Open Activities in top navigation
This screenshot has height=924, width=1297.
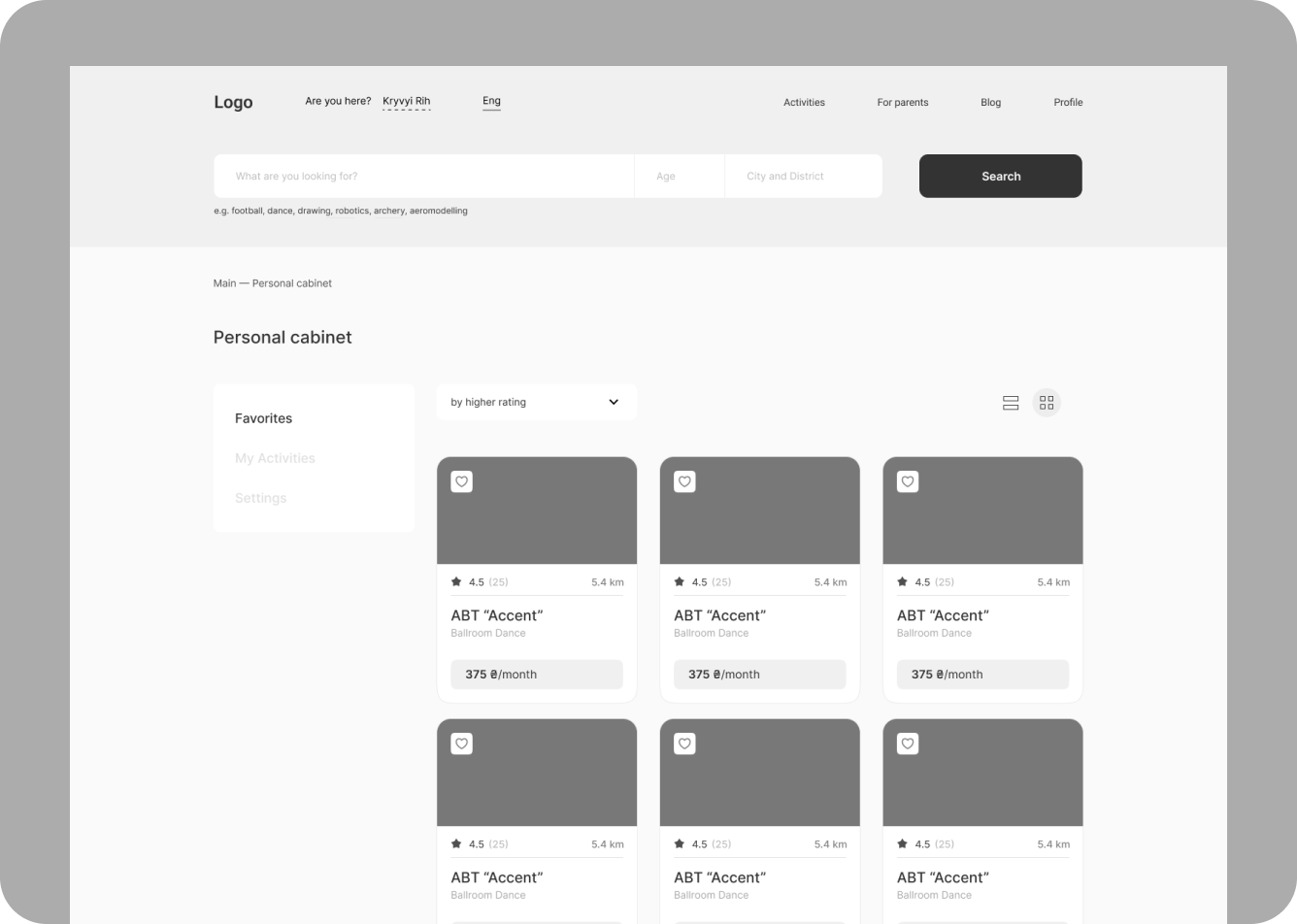[x=804, y=102]
